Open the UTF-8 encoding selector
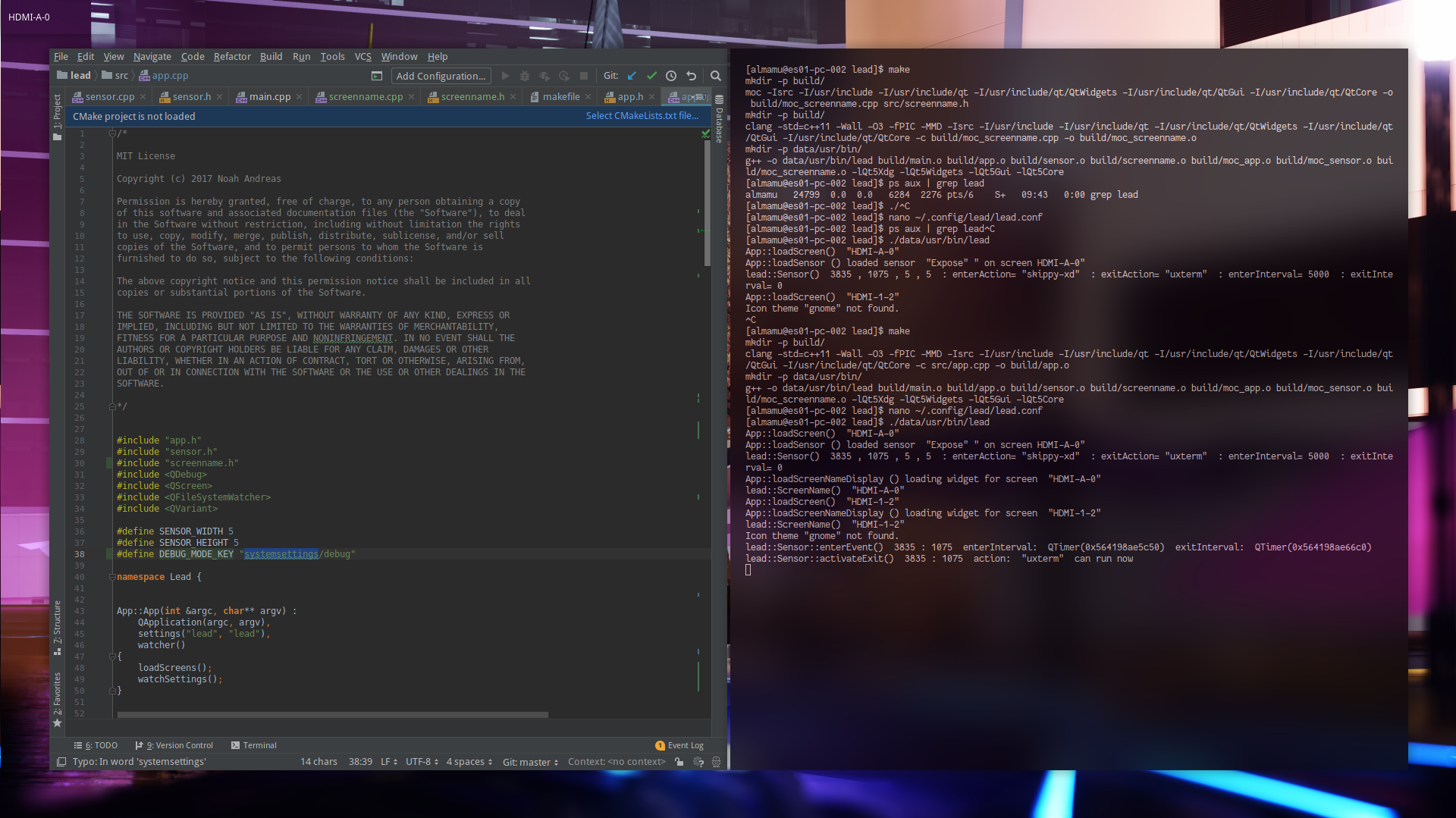 [422, 762]
